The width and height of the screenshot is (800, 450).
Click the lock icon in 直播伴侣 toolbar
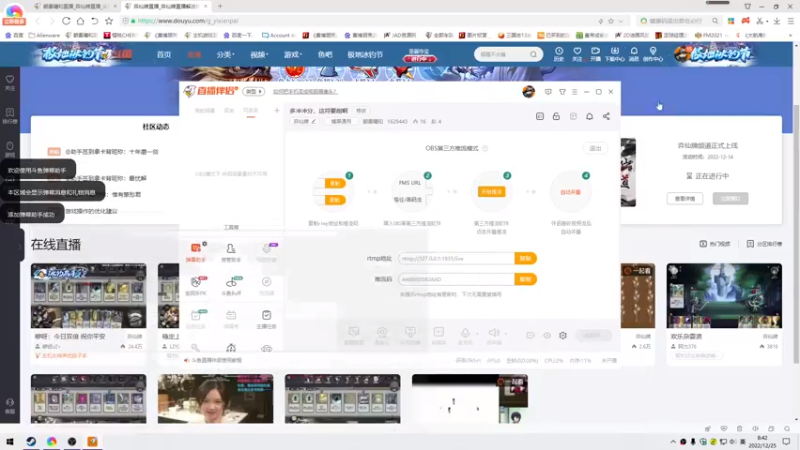(556, 116)
